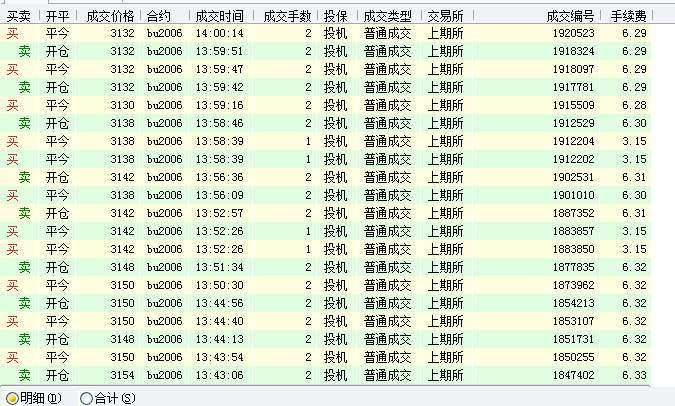Click 平今 in the 13:56:09 row
675x406 pixels.
pos(57,195)
